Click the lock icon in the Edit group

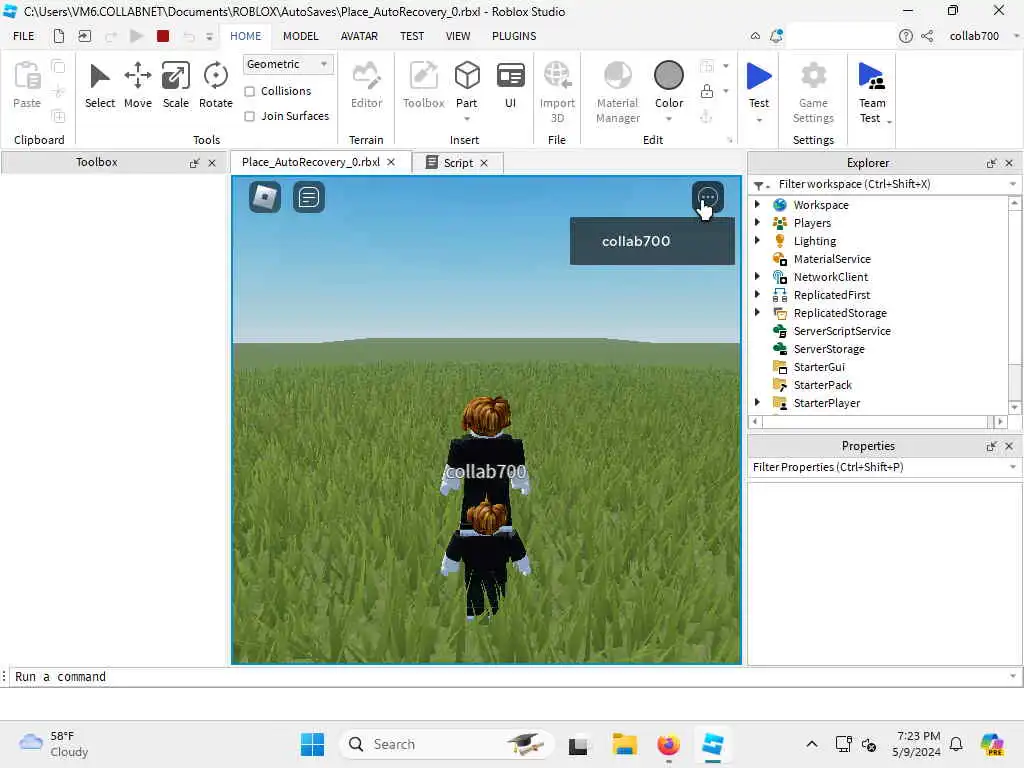click(x=707, y=91)
